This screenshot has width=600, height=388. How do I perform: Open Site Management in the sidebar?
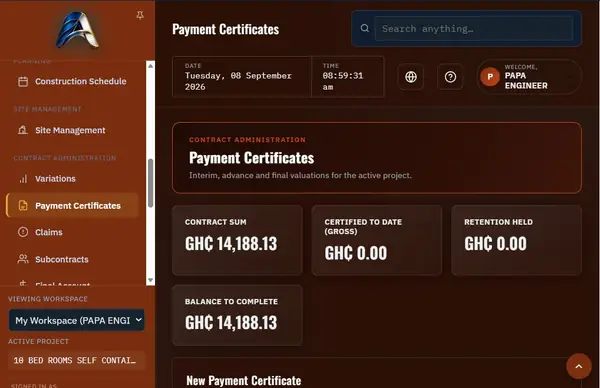point(73,130)
